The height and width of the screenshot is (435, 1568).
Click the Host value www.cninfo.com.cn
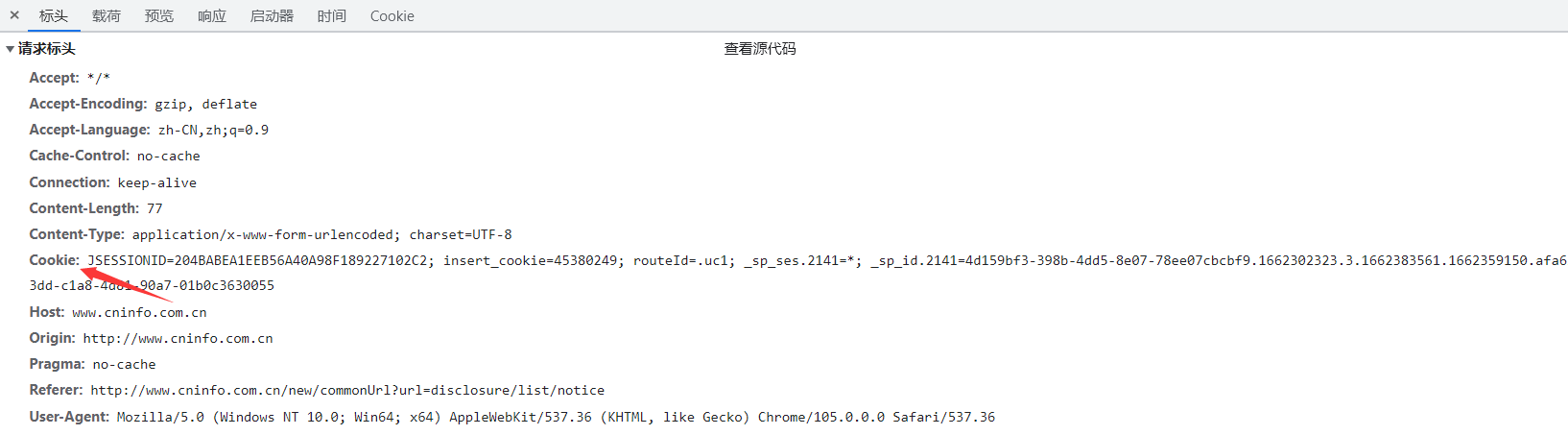pyautogui.click(x=139, y=312)
